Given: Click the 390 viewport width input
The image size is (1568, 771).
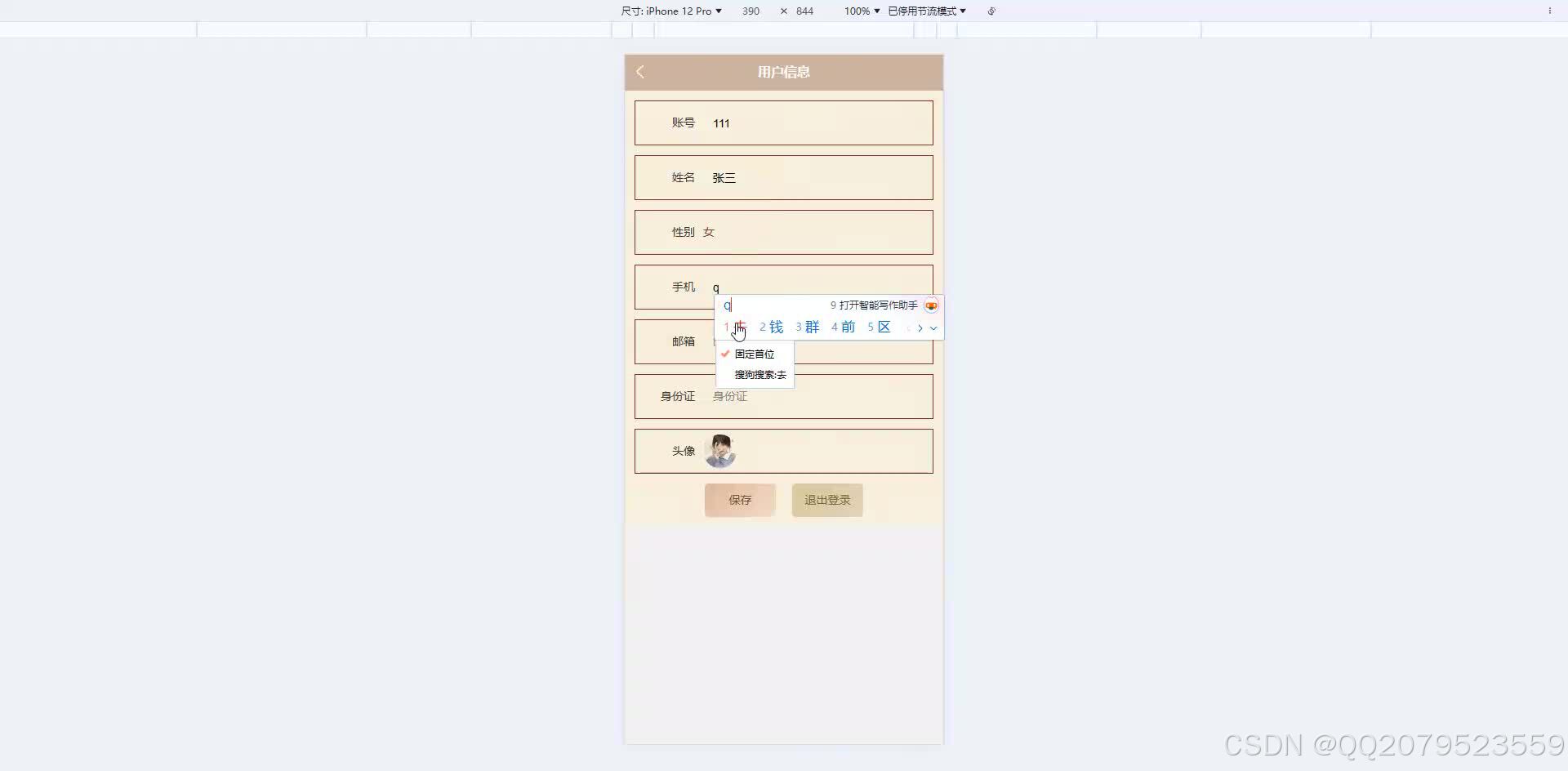Looking at the screenshot, I should click(x=751, y=11).
